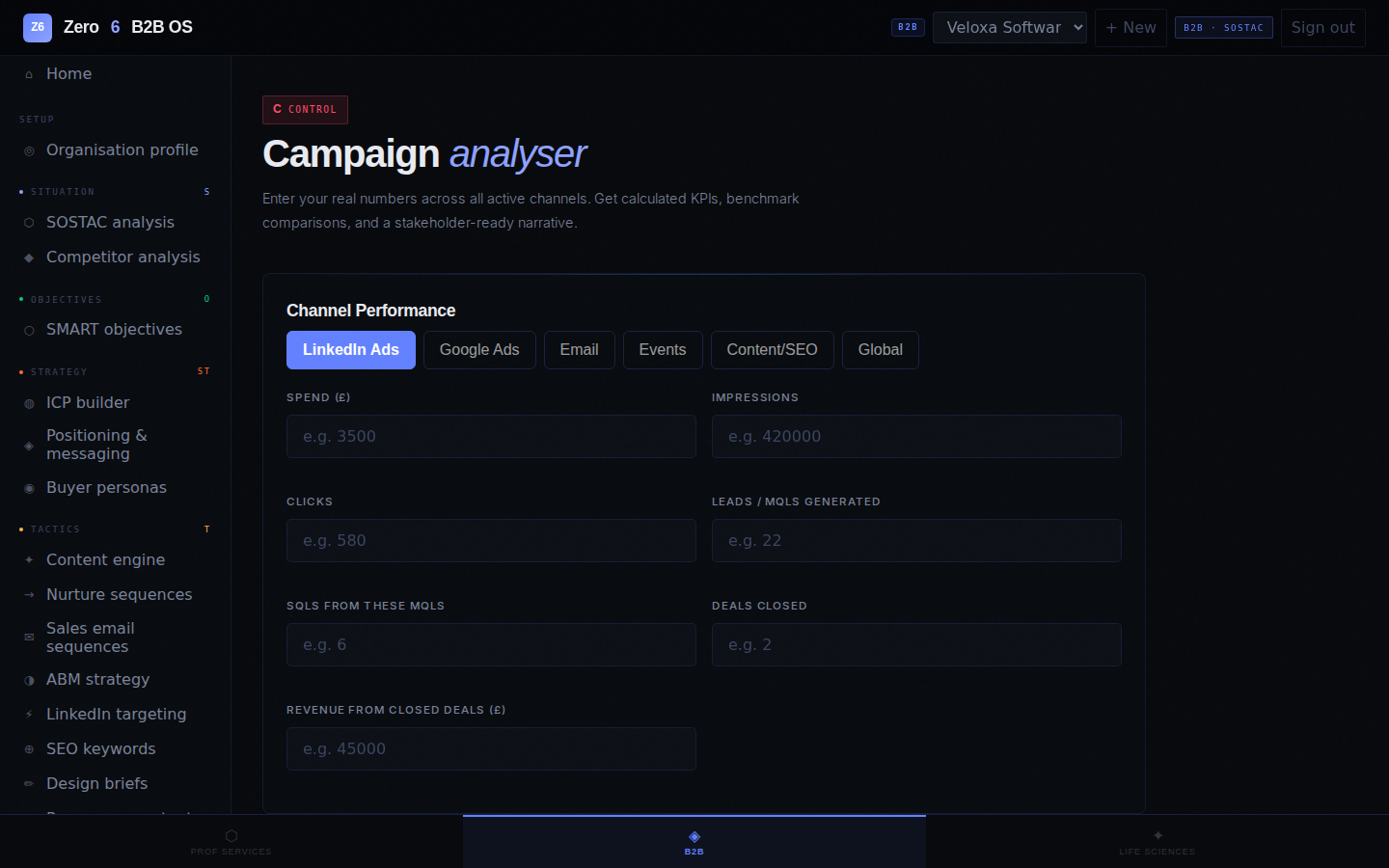This screenshot has width=1389, height=868.
Task: Select the Events channel tab
Action: 663,350
